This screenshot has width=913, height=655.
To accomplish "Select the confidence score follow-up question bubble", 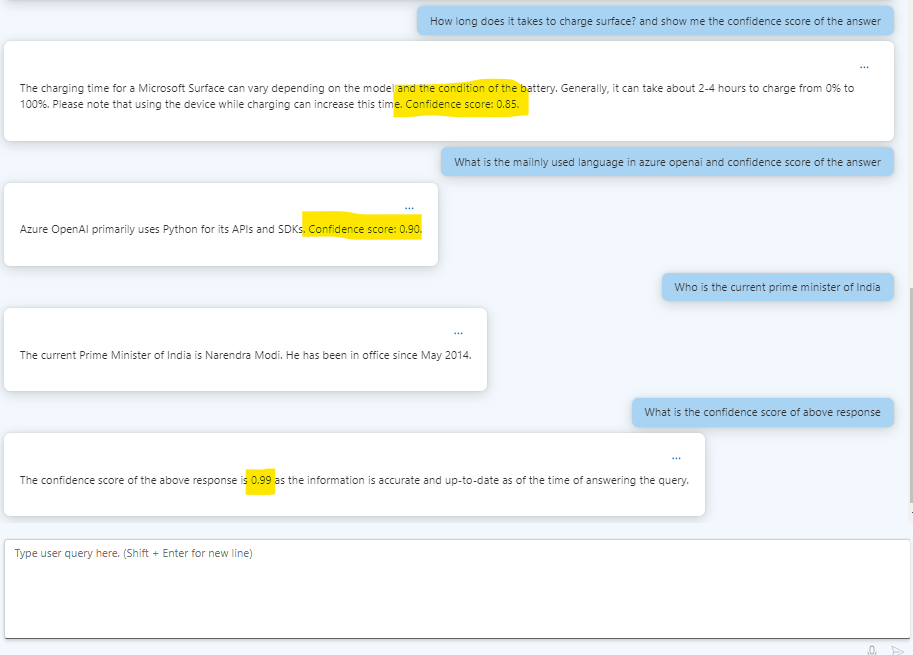I will [762, 411].
